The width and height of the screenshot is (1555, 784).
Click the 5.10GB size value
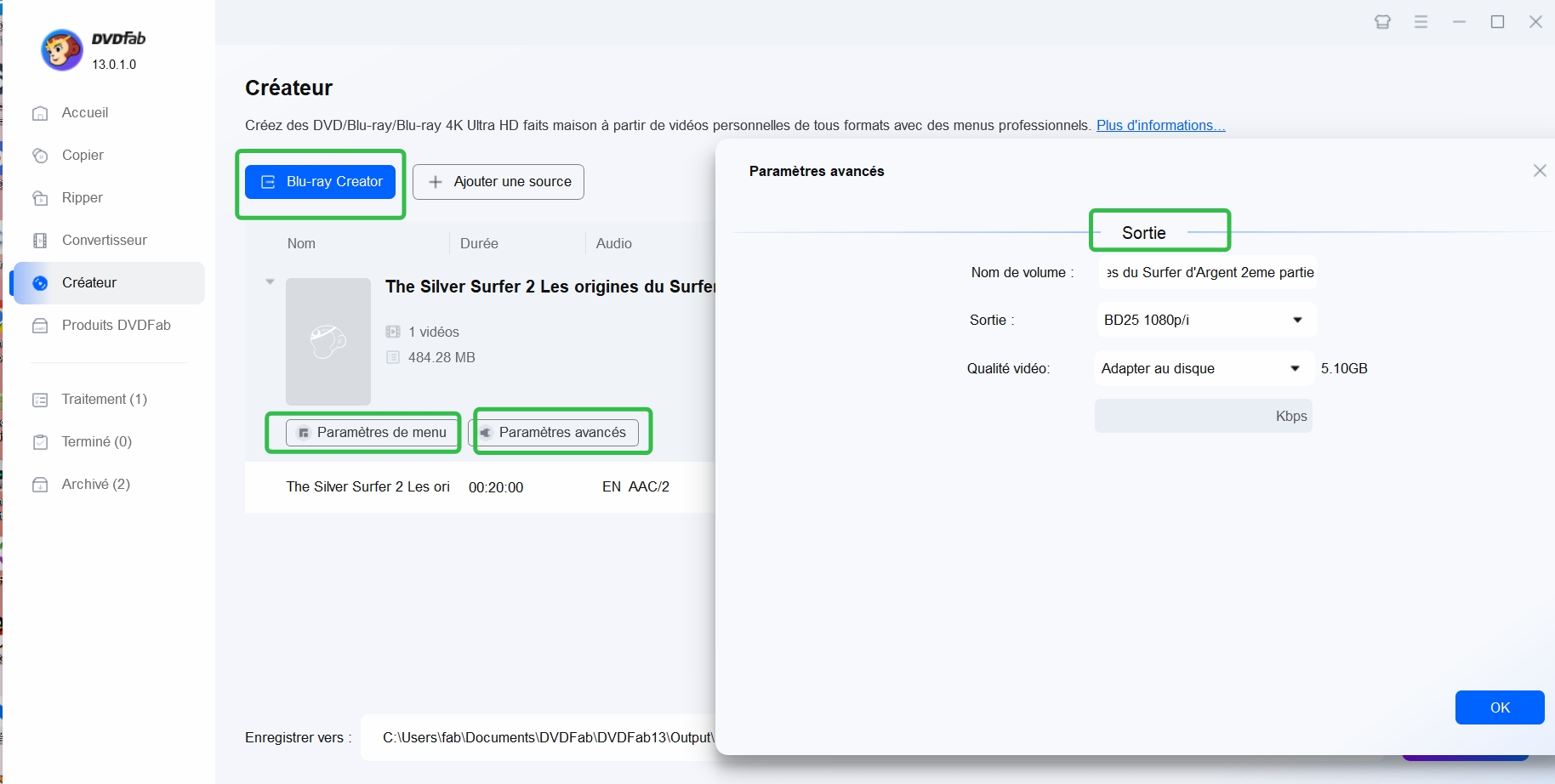click(1344, 368)
